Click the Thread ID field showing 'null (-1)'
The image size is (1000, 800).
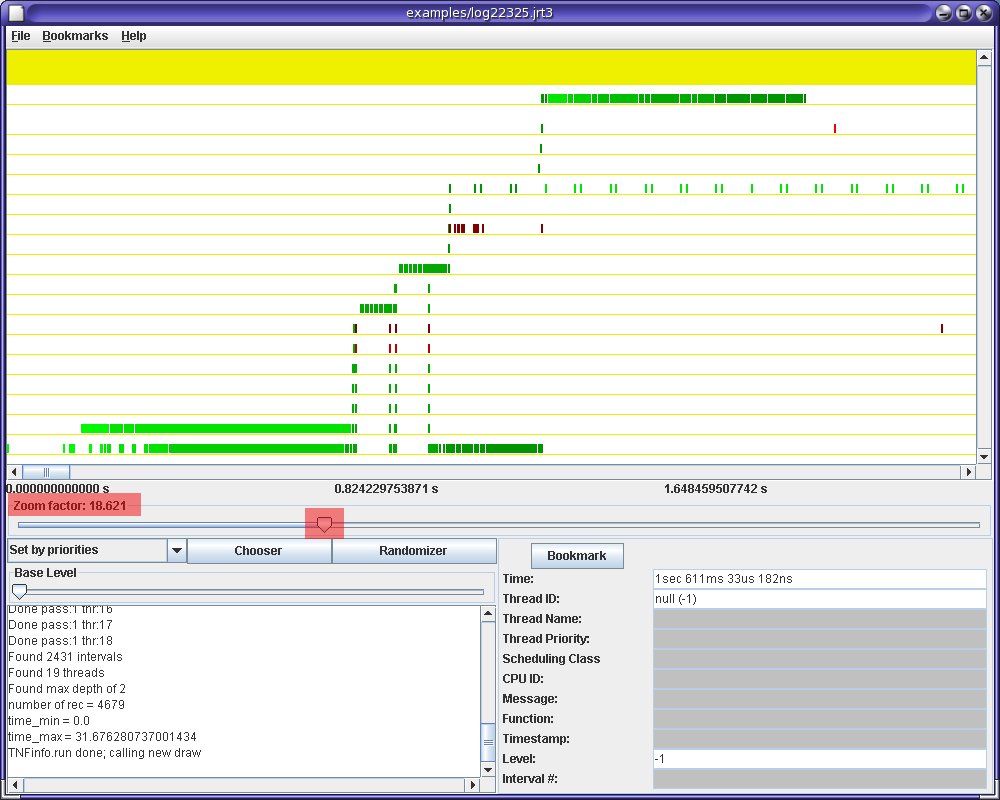(820, 598)
